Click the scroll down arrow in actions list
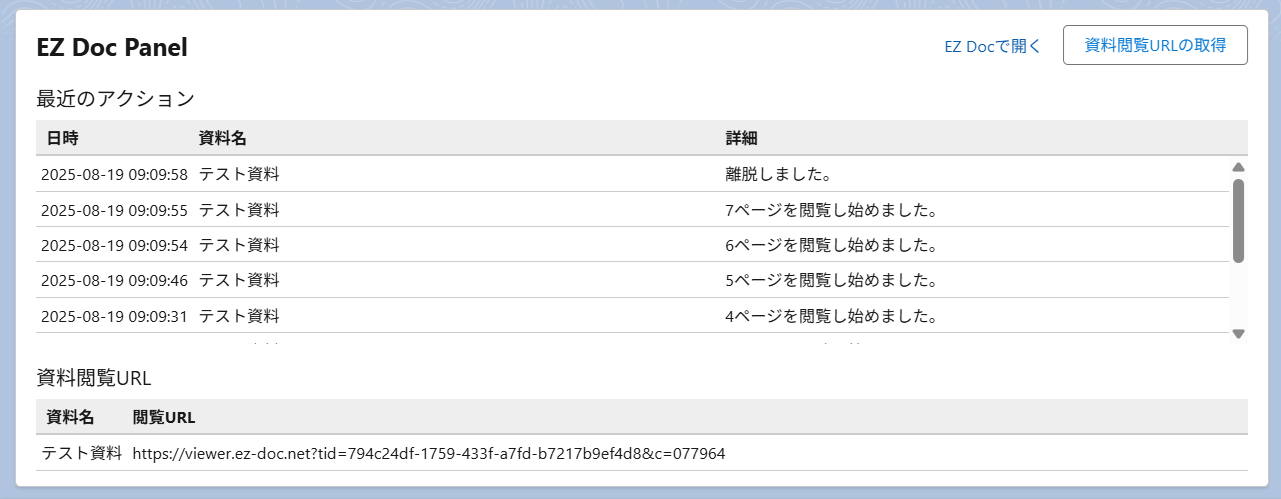 [x=1238, y=334]
